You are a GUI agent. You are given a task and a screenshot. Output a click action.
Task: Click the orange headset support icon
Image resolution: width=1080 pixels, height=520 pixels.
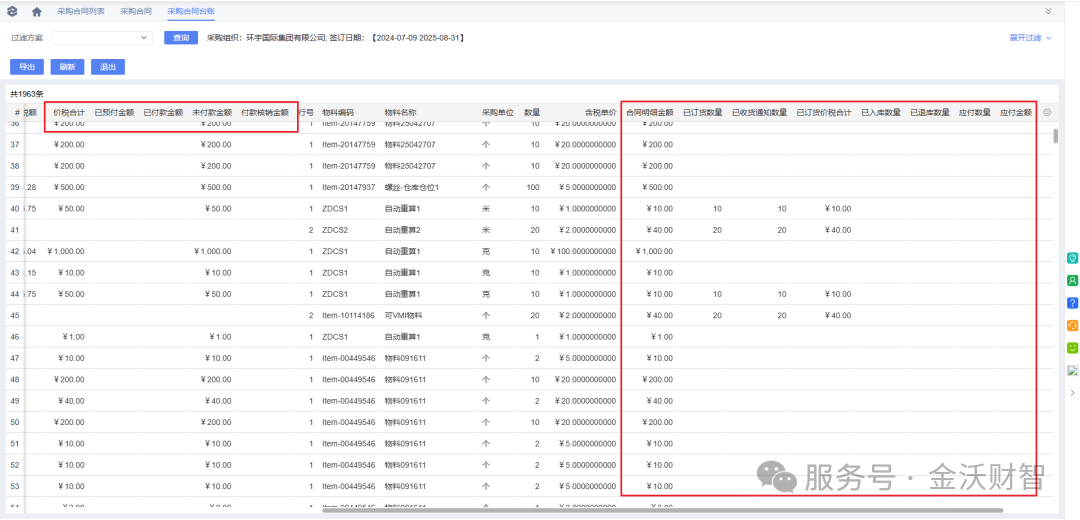1072,325
